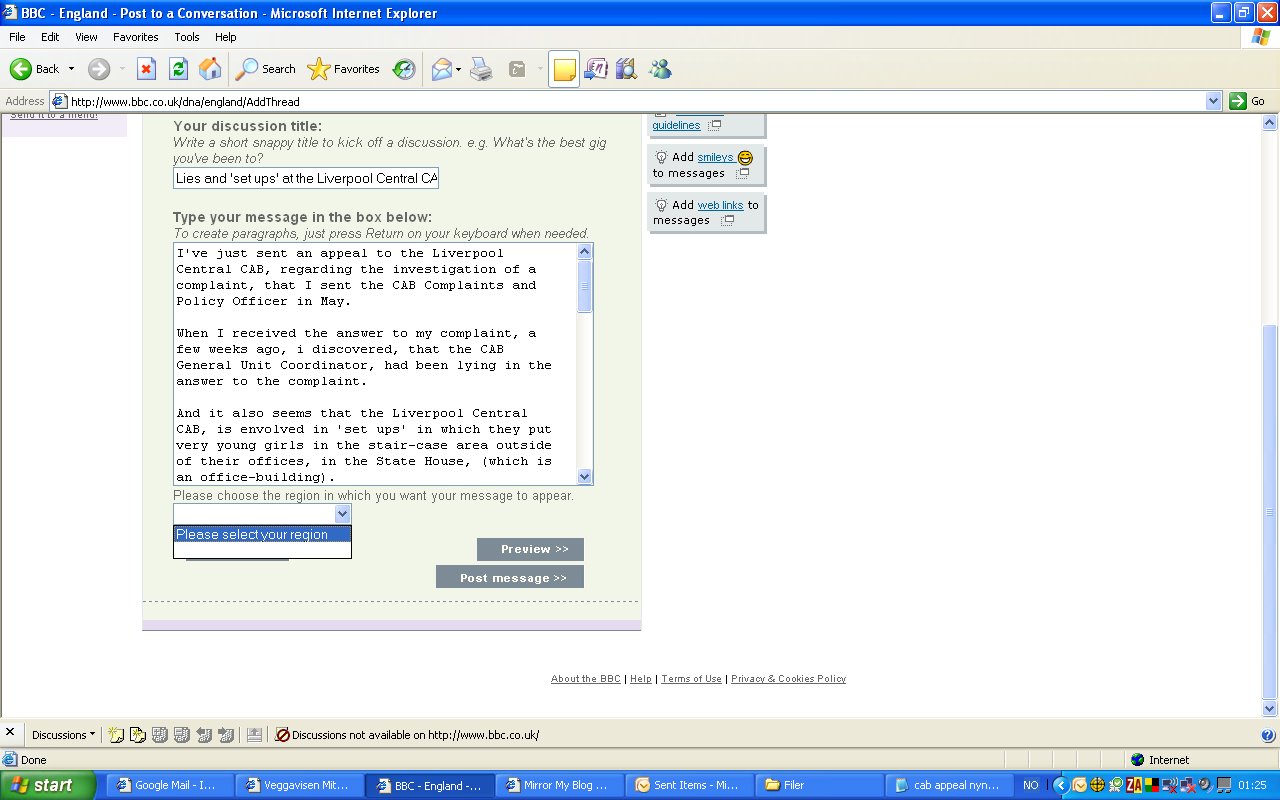Click the smiley face emoticon icon

[x=745, y=157]
